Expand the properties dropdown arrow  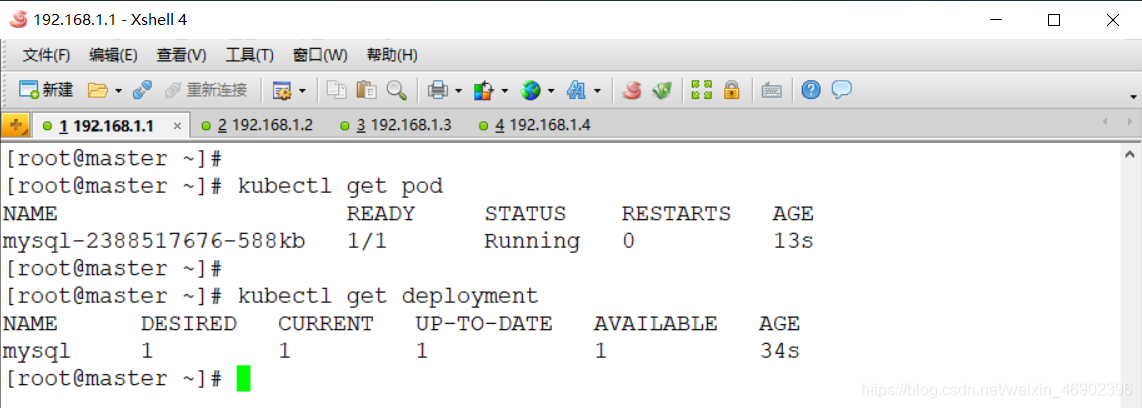tap(302, 91)
